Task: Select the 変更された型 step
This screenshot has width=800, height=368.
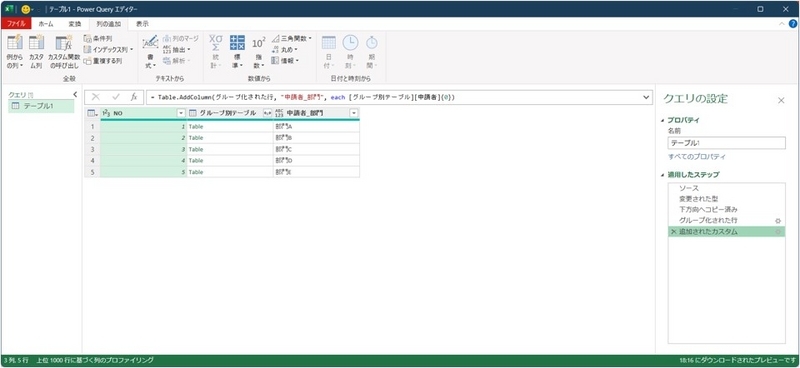Action: click(727, 199)
